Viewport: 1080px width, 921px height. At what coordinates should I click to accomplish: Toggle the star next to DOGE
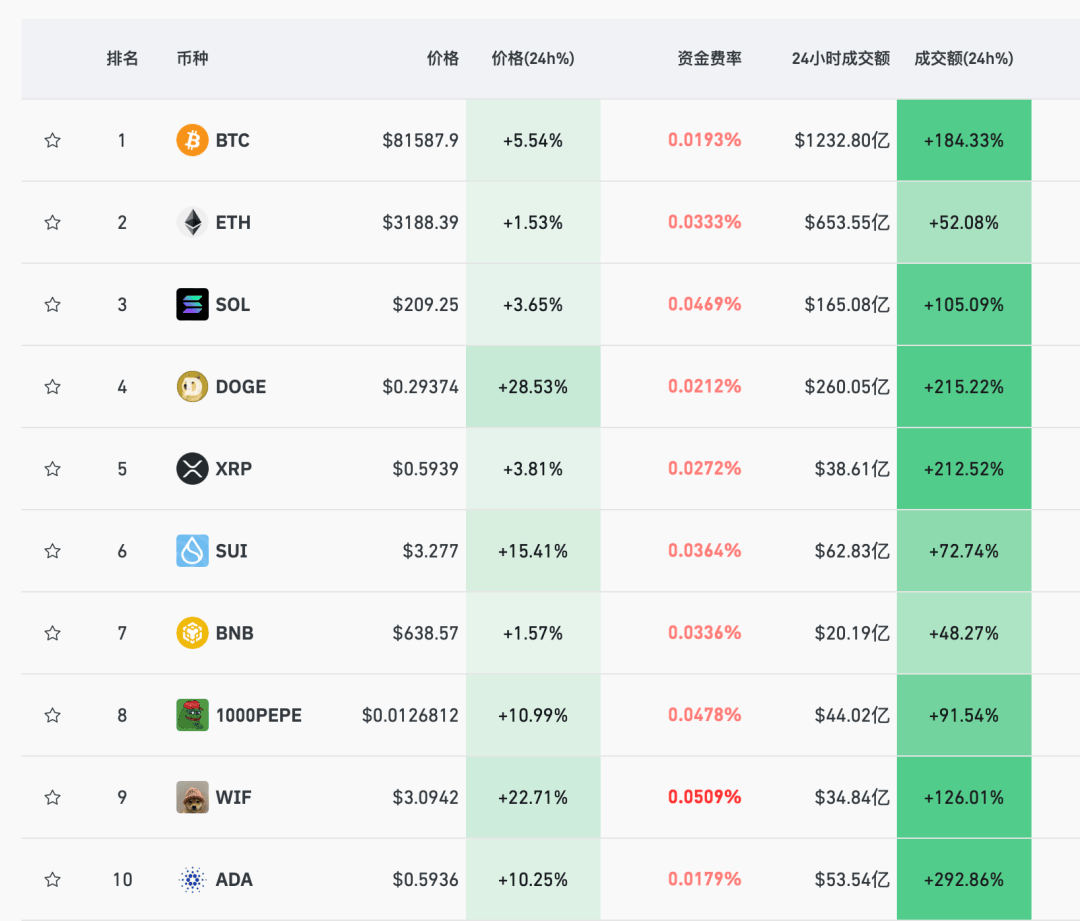(53, 386)
